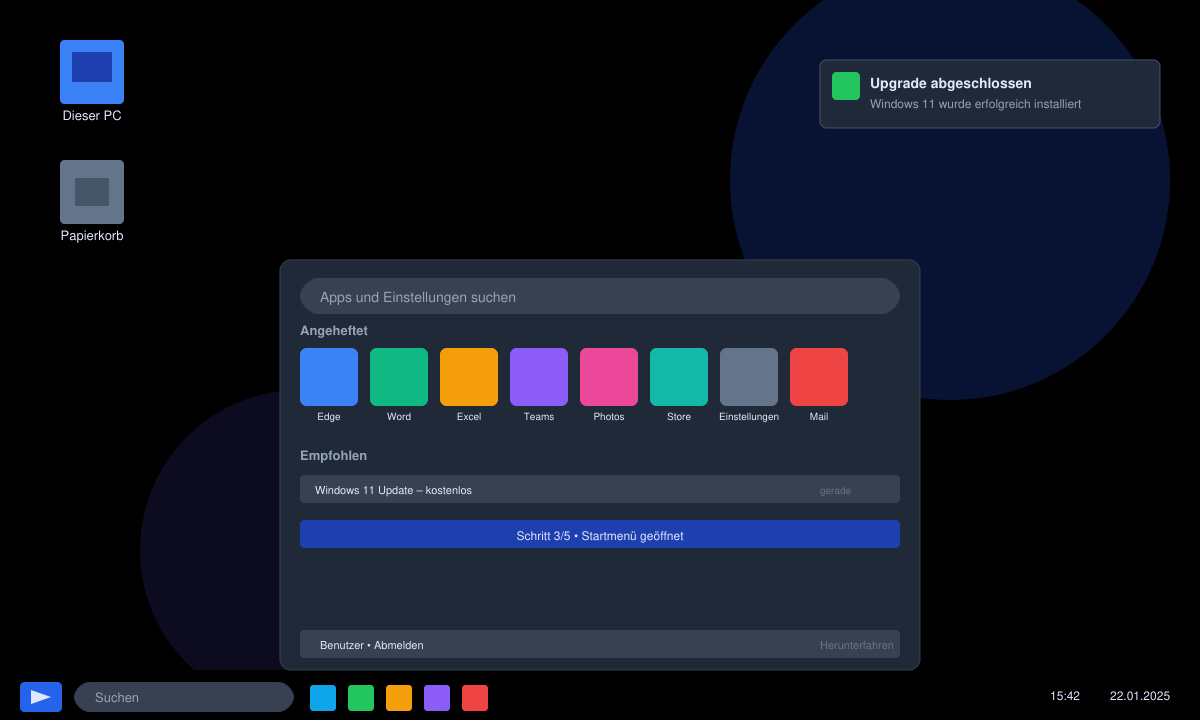The width and height of the screenshot is (1200, 720).
Task: Launch the Mail pinned app
Action: 819,377
